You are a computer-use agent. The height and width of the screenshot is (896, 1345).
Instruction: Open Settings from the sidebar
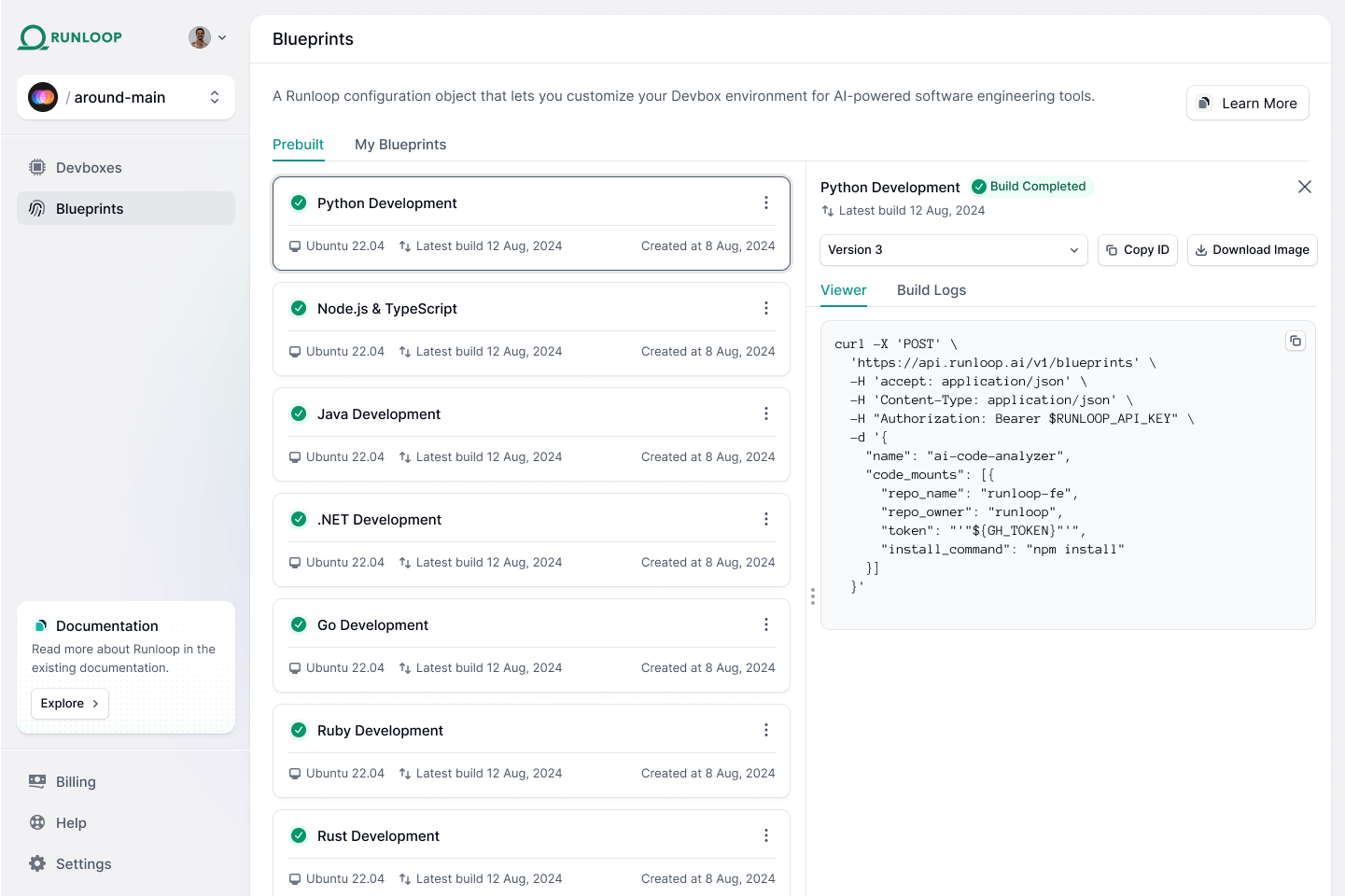coord(83,864)
